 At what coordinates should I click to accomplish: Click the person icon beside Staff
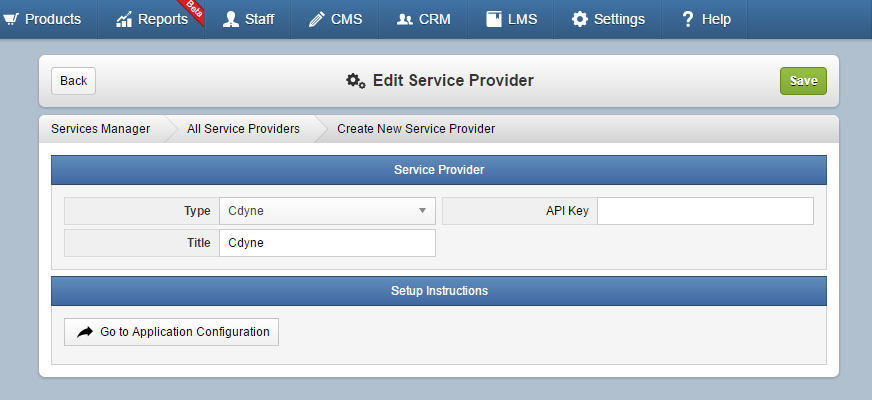click(x=231, y=19)
